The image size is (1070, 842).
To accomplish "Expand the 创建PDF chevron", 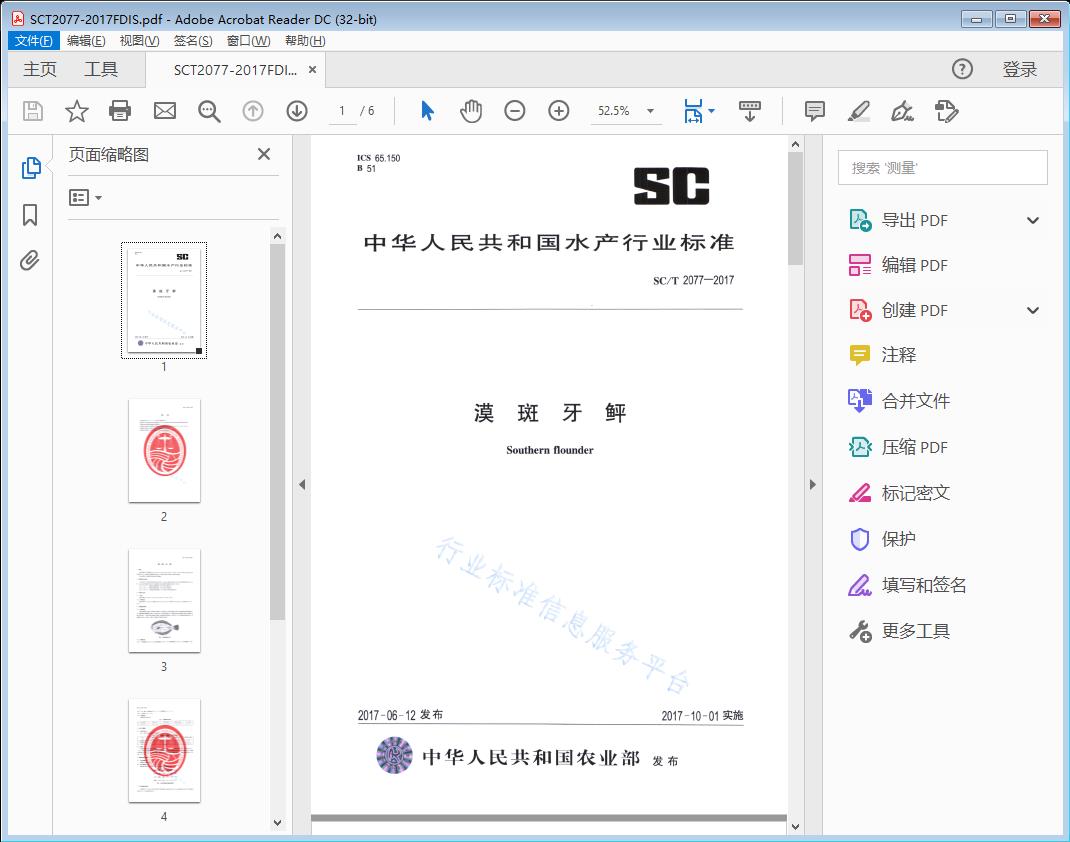I will click(1032, 310).
